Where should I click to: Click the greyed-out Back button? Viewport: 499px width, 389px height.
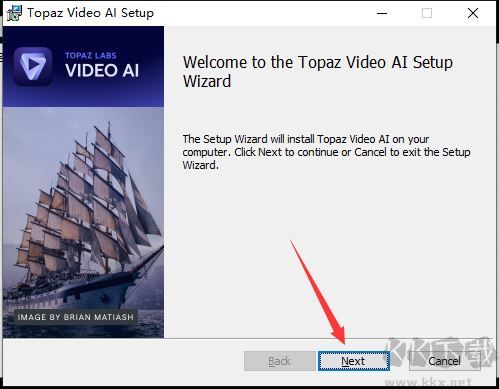pos(280,361)
